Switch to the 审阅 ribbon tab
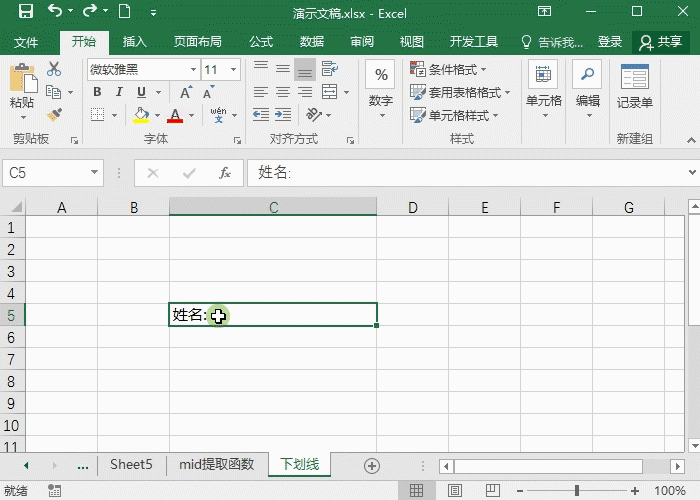Screen dimensions: 700x500 (x=362, y=42)
